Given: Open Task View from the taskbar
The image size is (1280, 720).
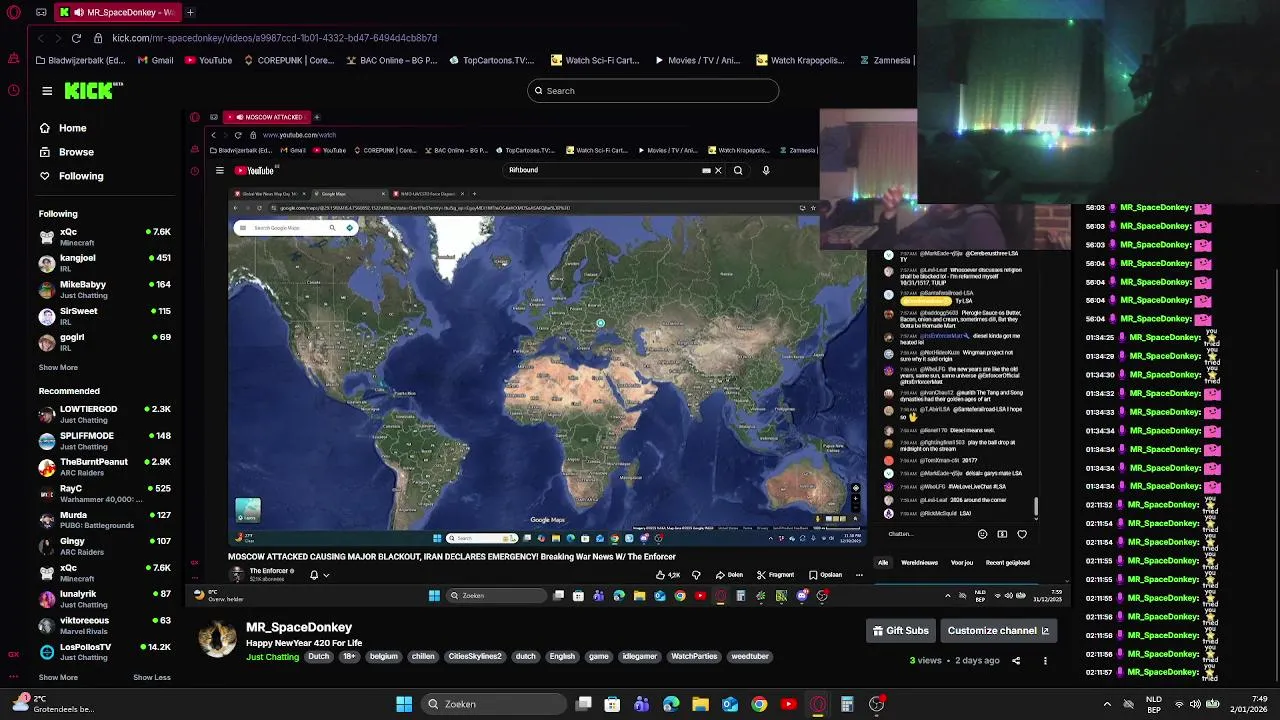Looking at the screenshot, I should click(x=584, y=704).
